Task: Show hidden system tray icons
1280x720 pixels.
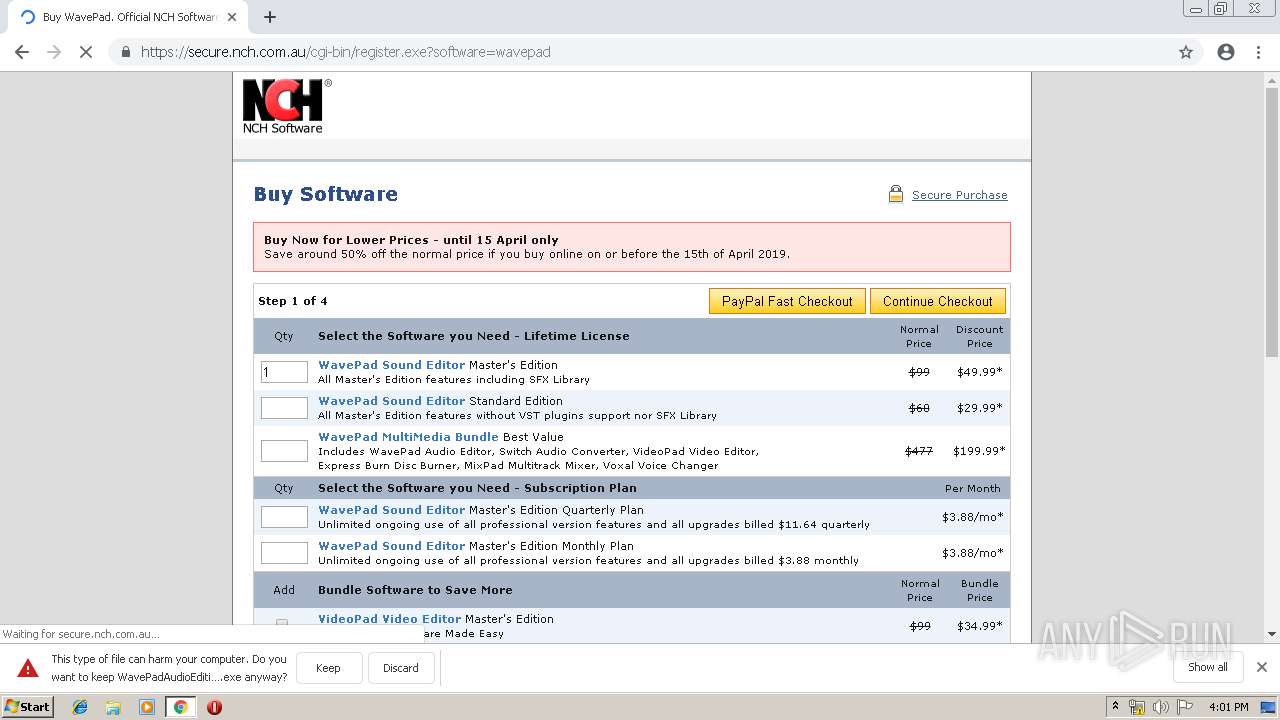Action: 1115,707
